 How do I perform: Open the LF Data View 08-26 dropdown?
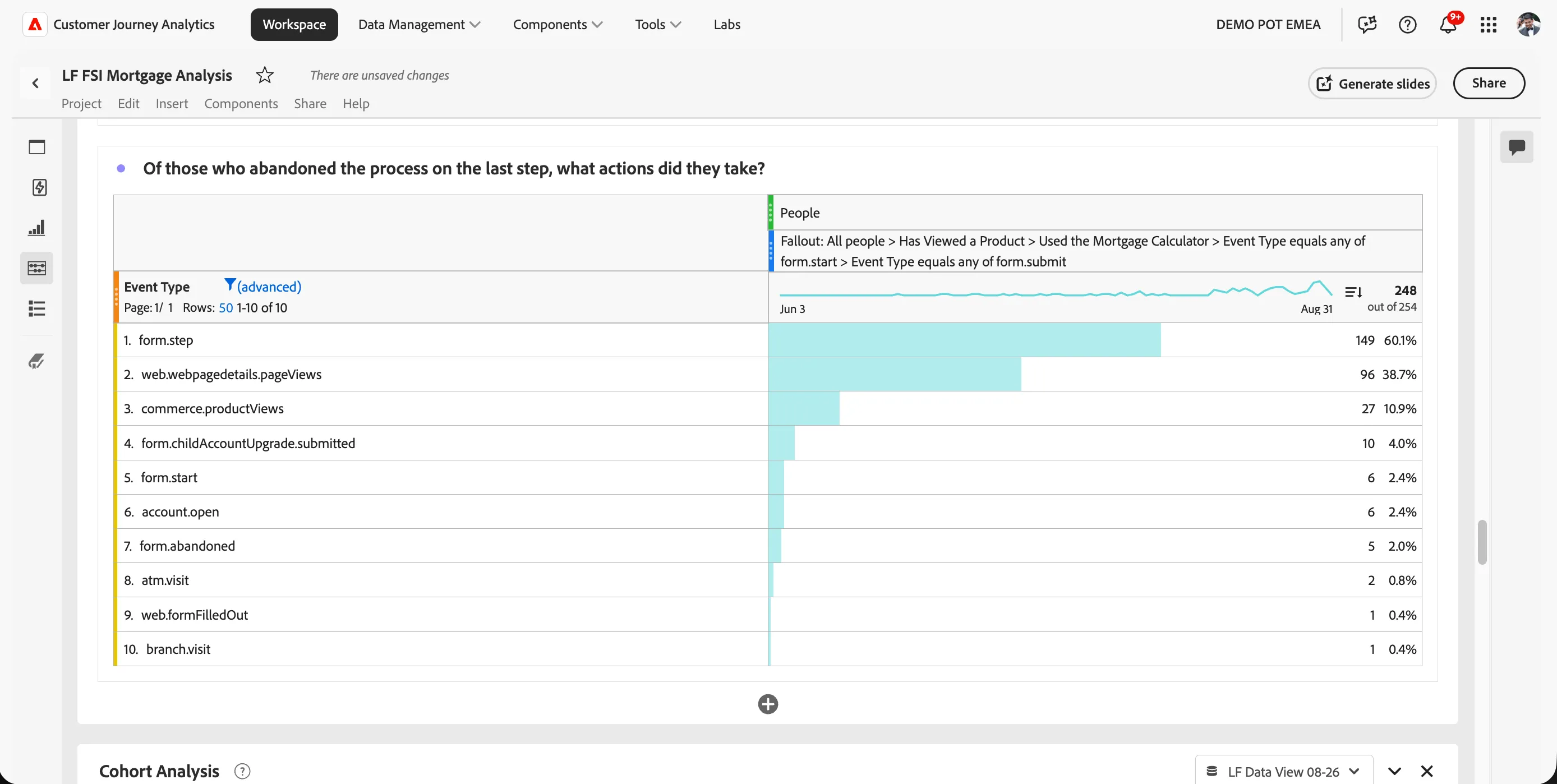point(1283,771)
